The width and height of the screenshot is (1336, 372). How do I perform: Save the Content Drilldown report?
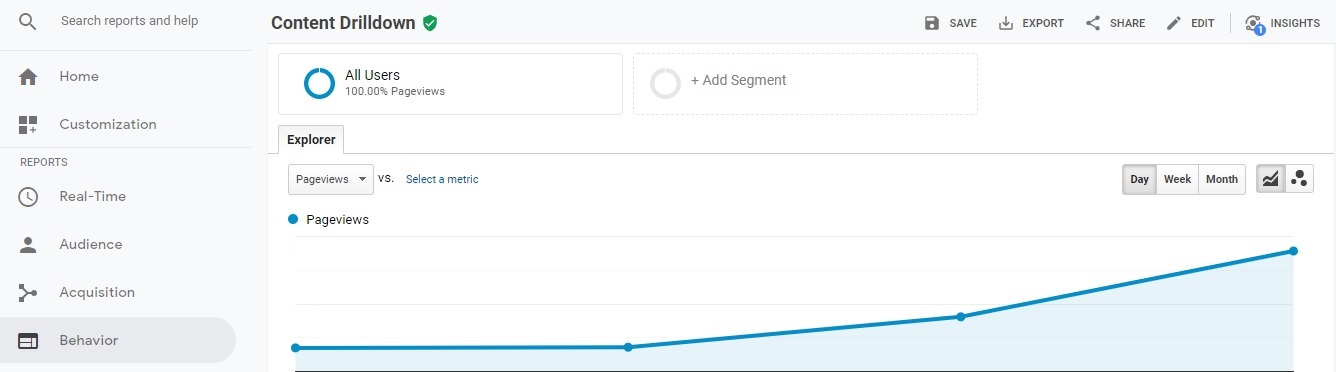950,23
